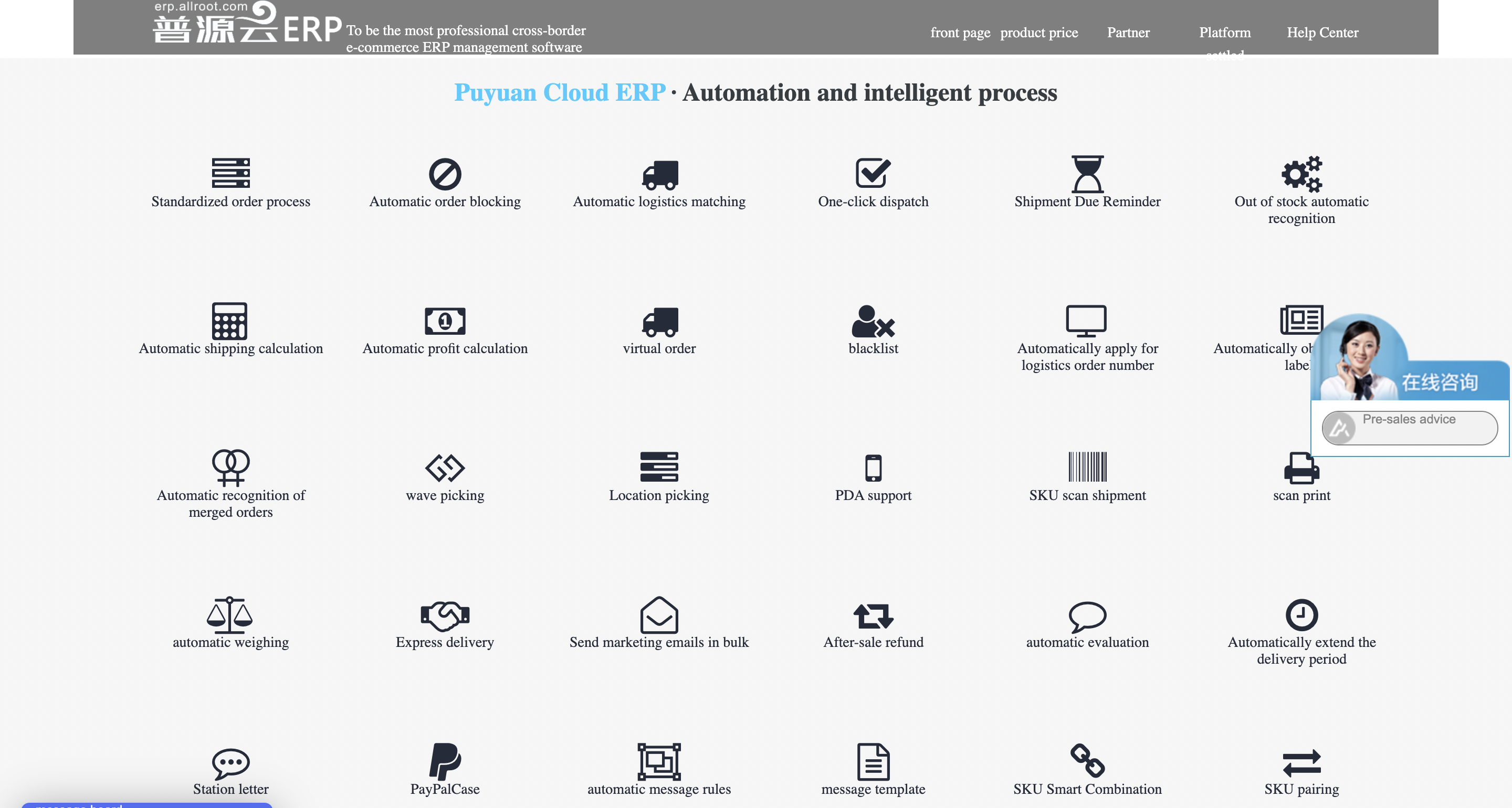Screen dimensions: 1512x808
Task: Open the front page menu item
Action: 960,32
